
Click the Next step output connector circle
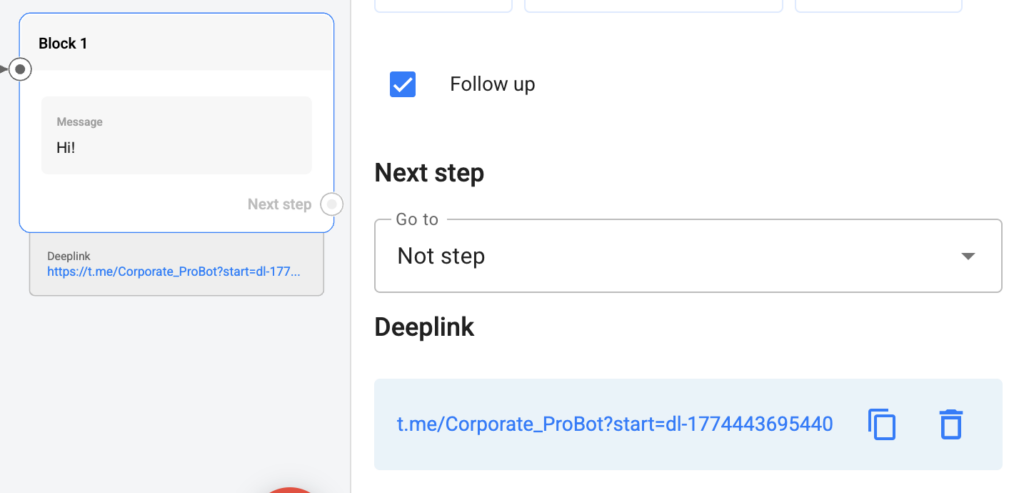[332, 204]
